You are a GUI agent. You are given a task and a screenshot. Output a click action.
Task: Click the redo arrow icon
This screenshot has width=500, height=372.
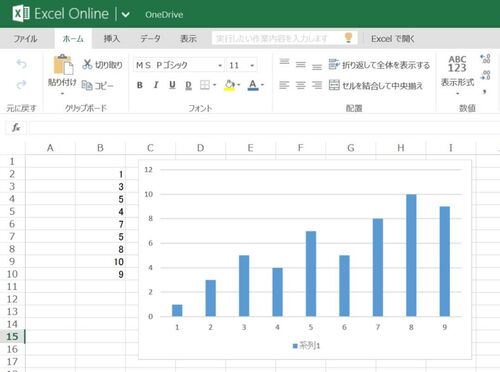coord(22,85)
